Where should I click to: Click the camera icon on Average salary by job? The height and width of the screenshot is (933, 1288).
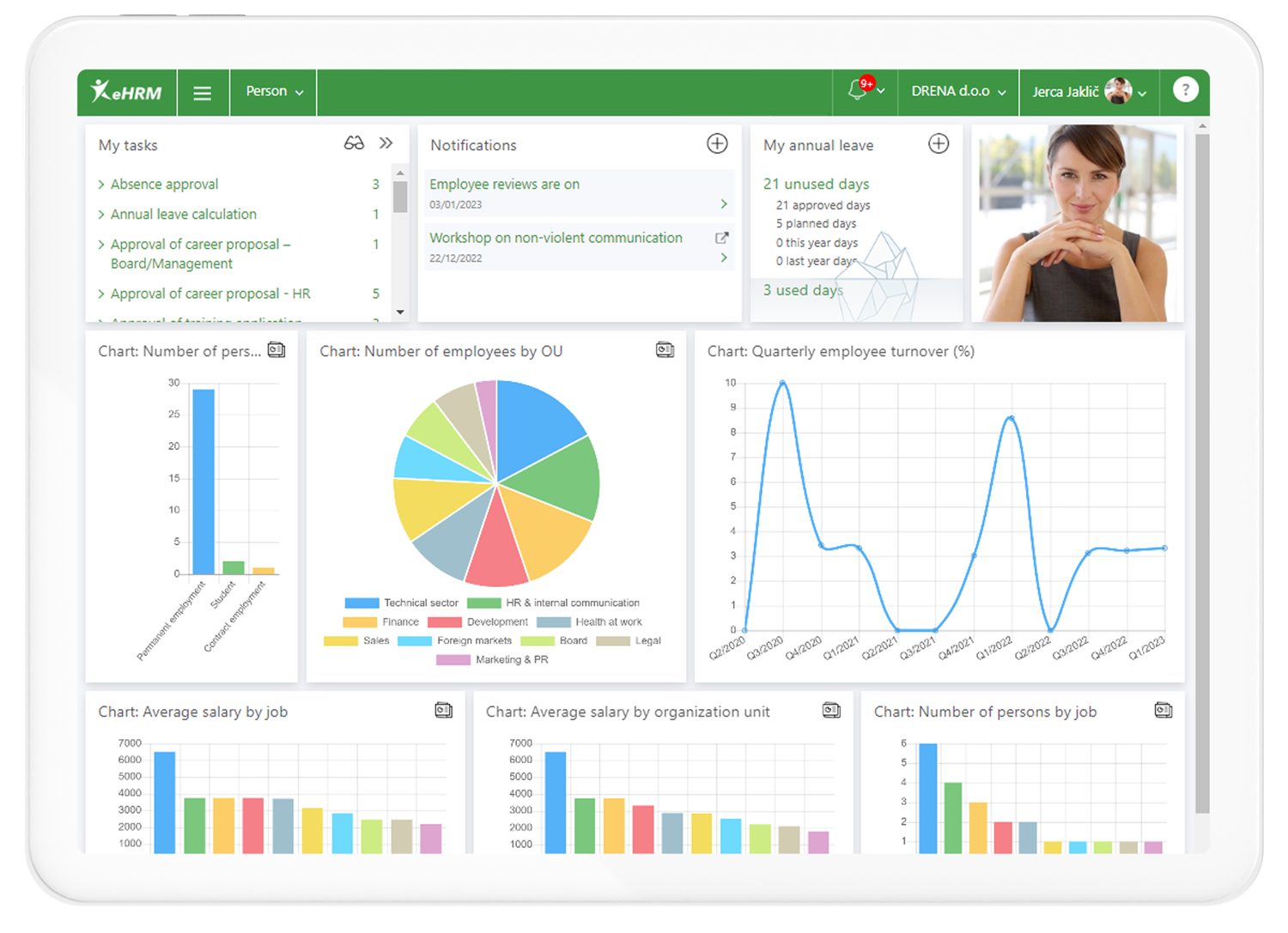pyautogui.click(x=444, y=710)
